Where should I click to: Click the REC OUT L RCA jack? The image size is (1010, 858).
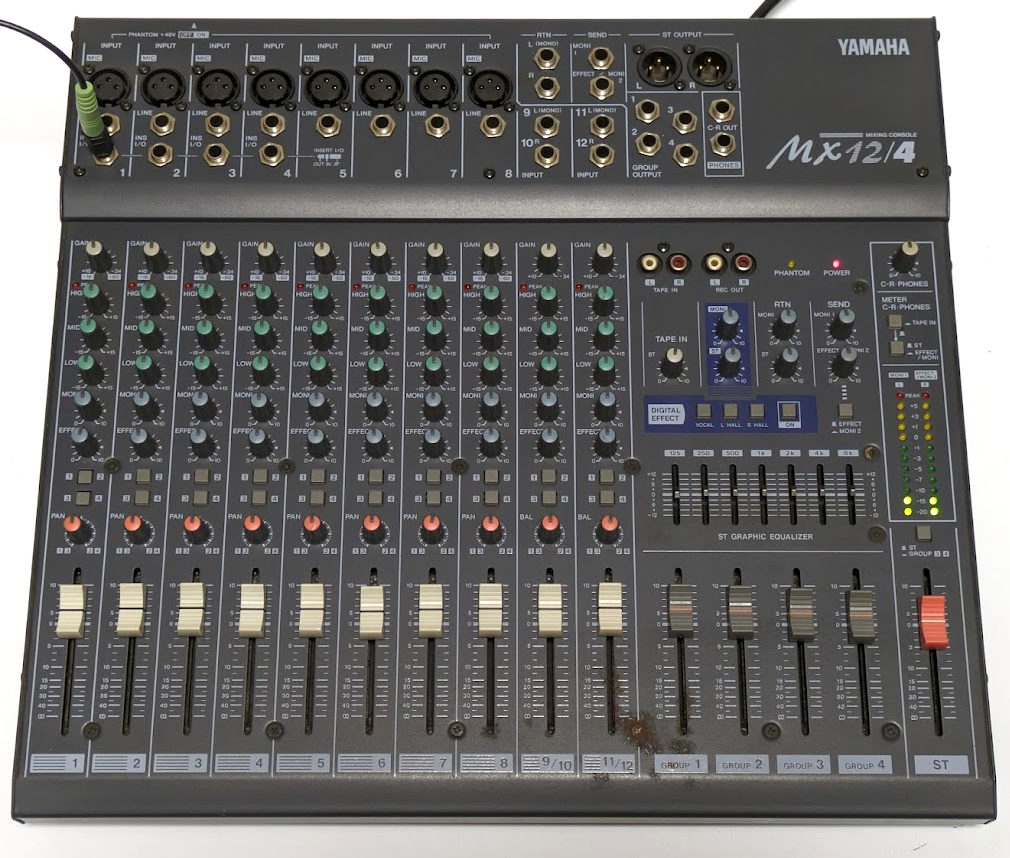click(x=715, y=263)
